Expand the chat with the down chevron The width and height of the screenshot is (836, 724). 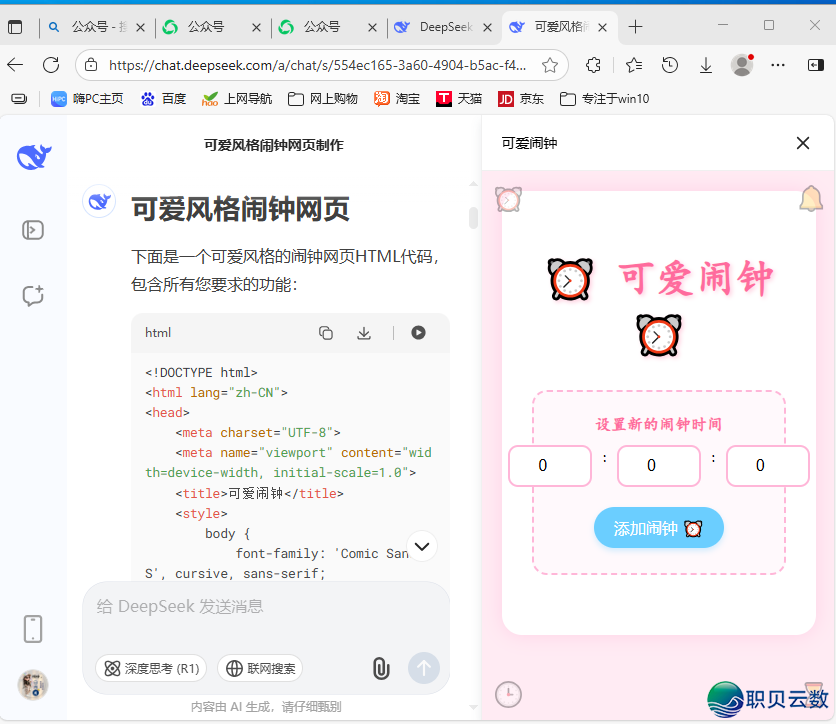click(x=422, y=546)
